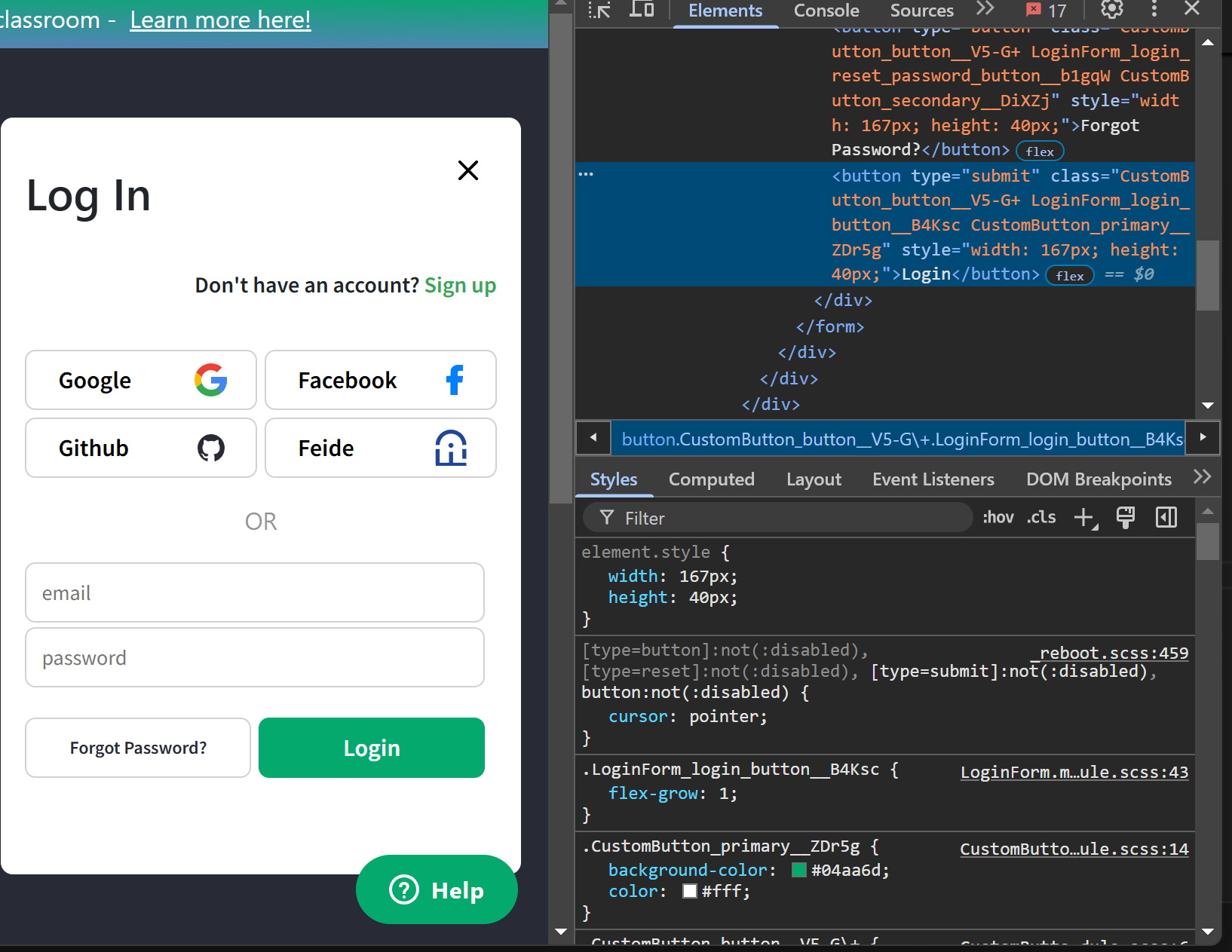This screenshot has height=952, width=1232.
Task: Open DevTools settings gear
Action: tap(1110, 11)
